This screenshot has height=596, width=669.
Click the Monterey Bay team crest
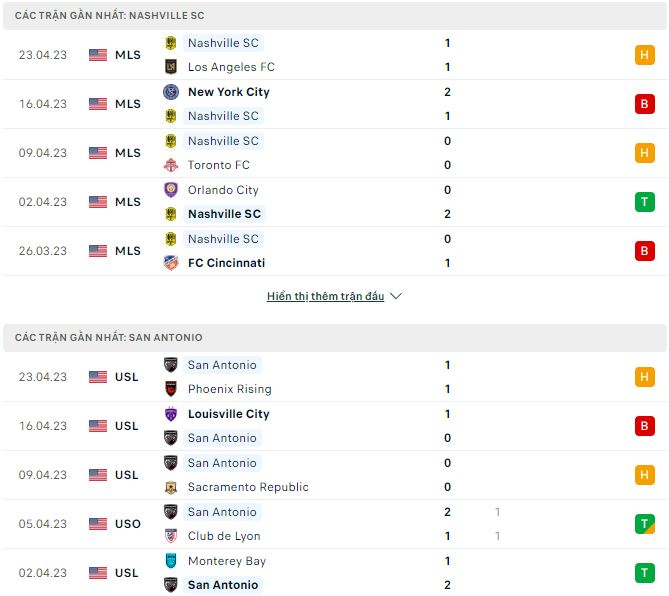170,561
